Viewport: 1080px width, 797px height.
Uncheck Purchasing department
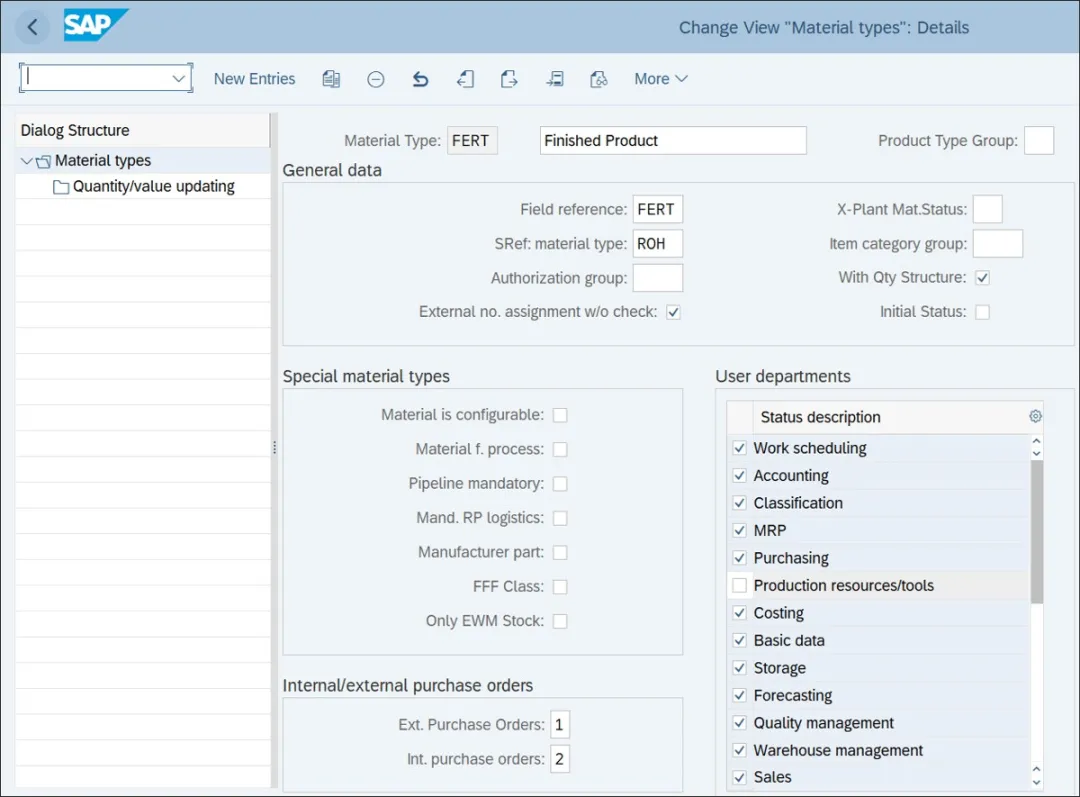(739, 558)
